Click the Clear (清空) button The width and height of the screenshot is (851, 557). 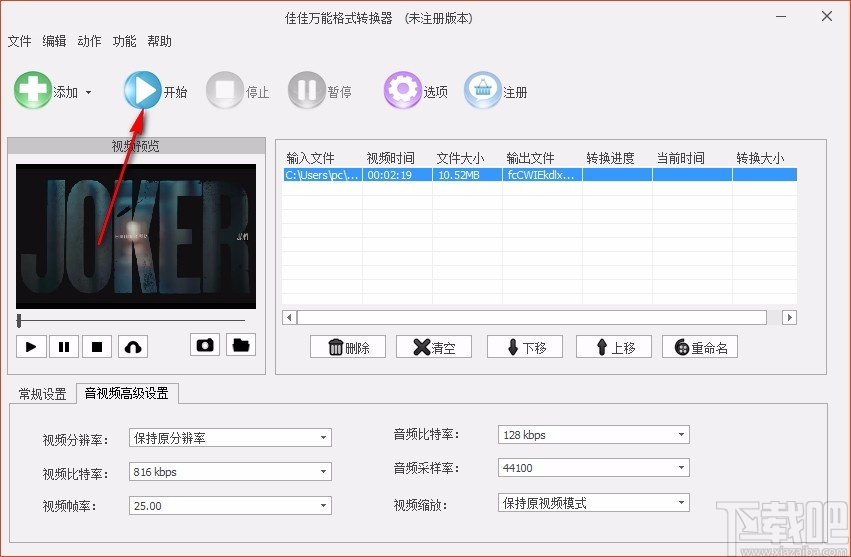click(434, 346)
